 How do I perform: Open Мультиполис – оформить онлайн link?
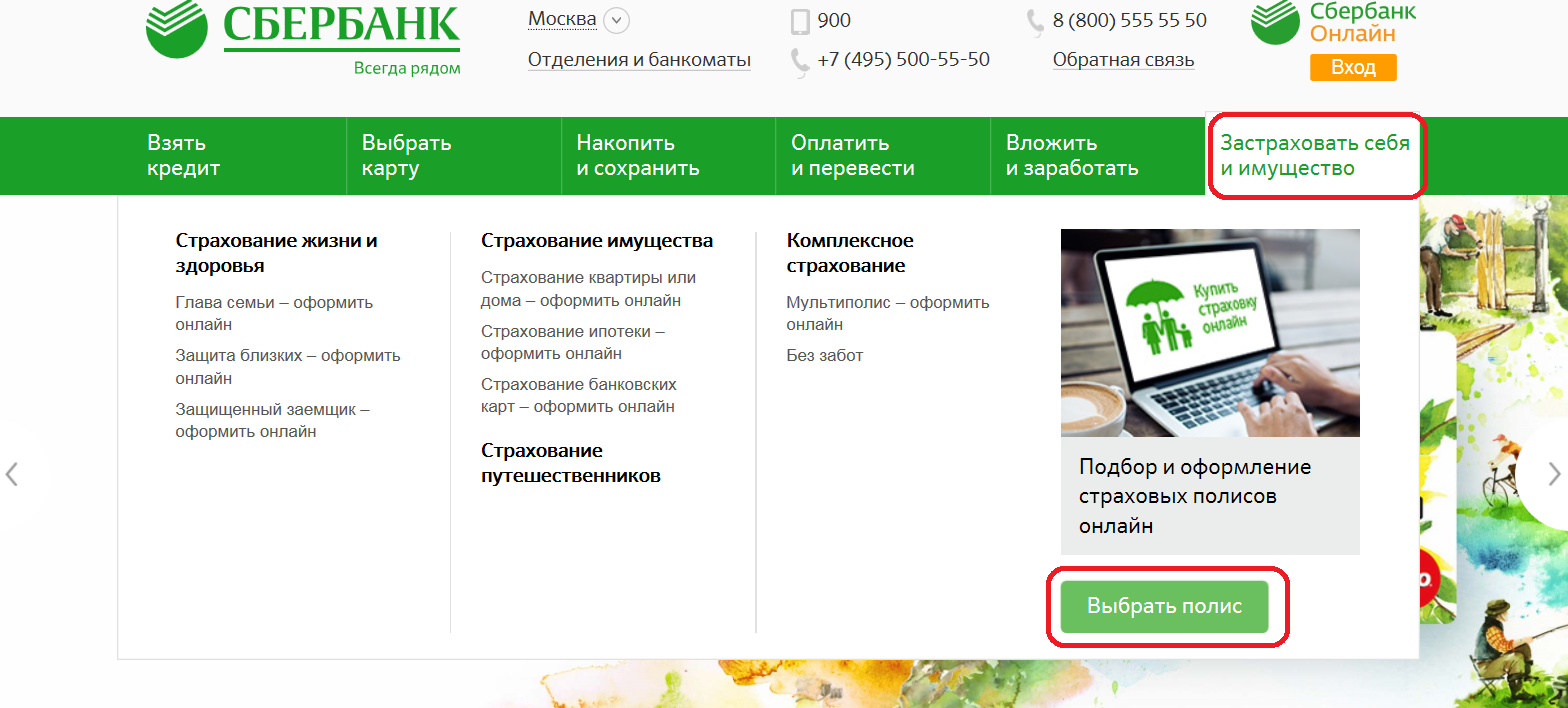pyautogui.click(x=888, y=313)
